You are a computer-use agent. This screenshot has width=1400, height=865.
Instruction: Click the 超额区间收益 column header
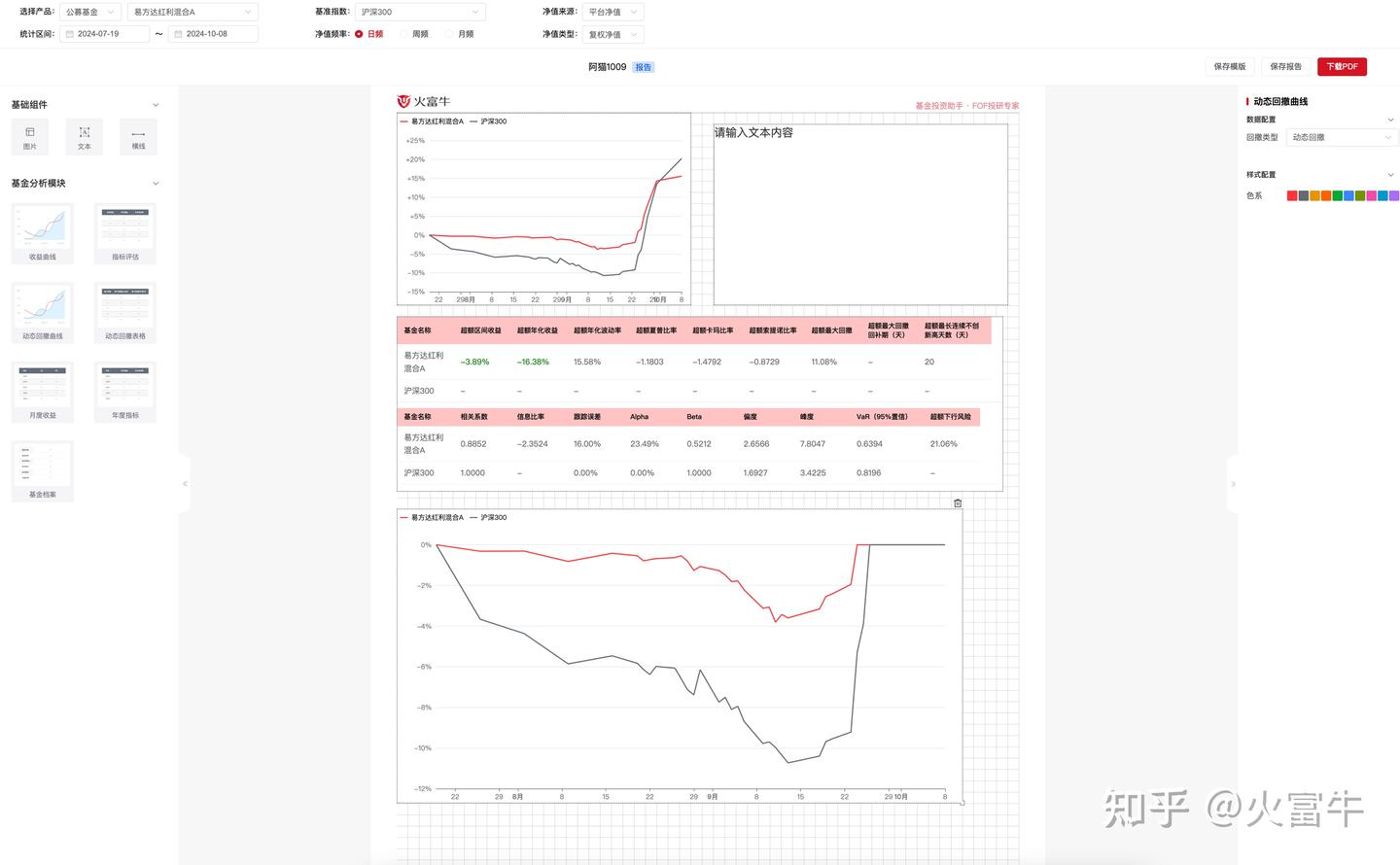(481, 330)
